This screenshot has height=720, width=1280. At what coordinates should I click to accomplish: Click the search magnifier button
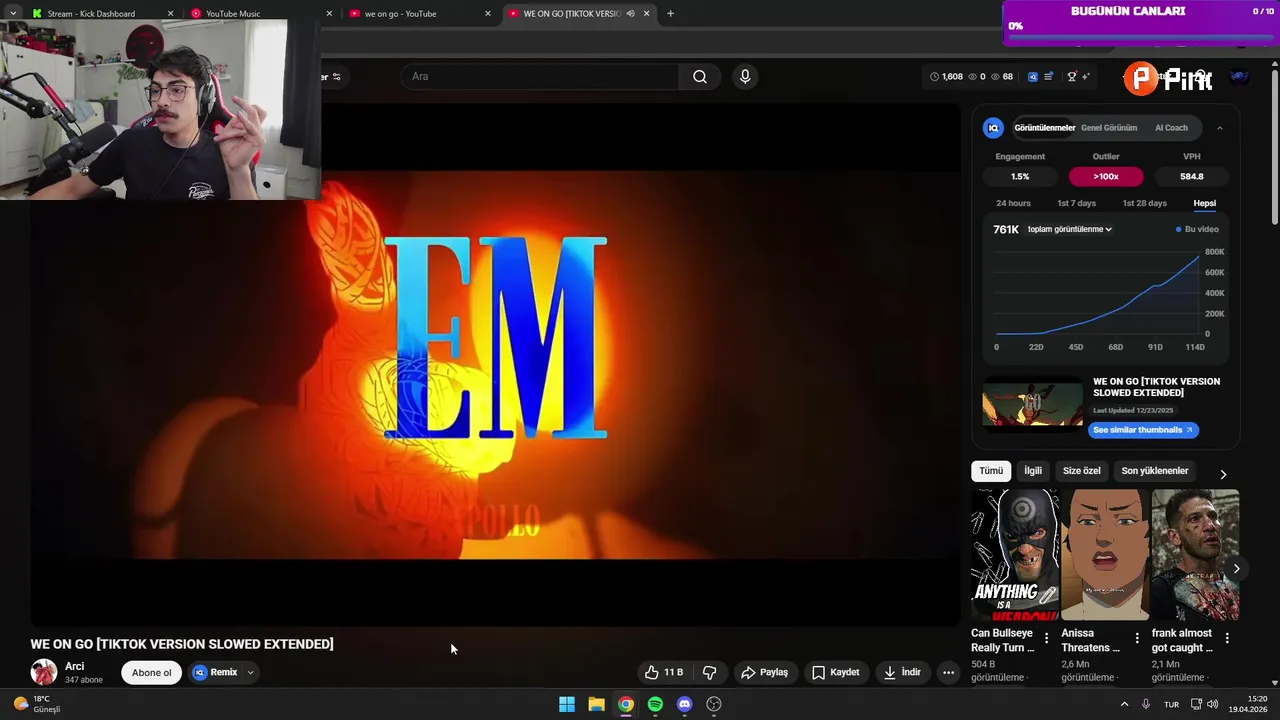coord(700,77)
